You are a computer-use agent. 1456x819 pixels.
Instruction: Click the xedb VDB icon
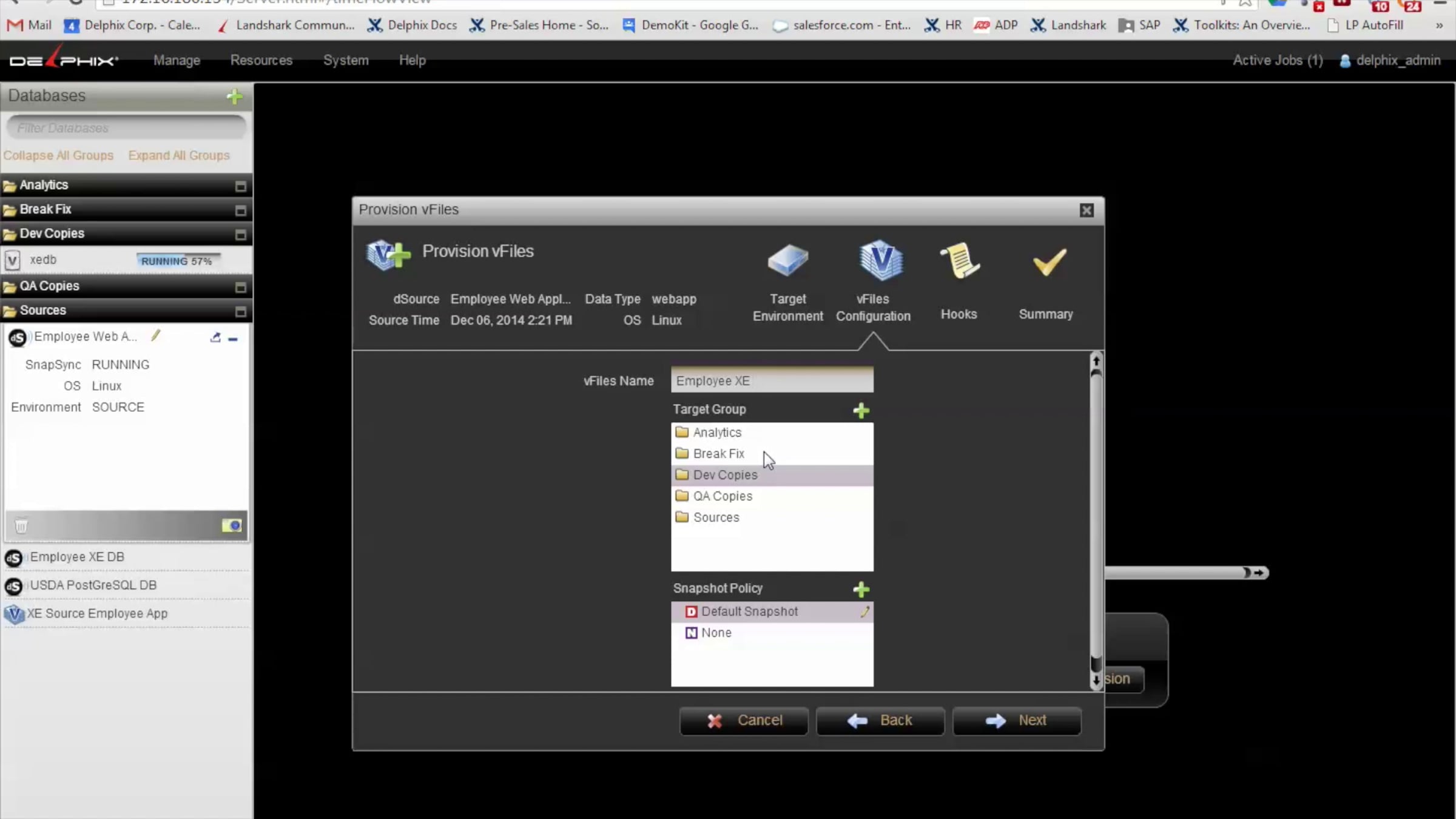point(12,260)
